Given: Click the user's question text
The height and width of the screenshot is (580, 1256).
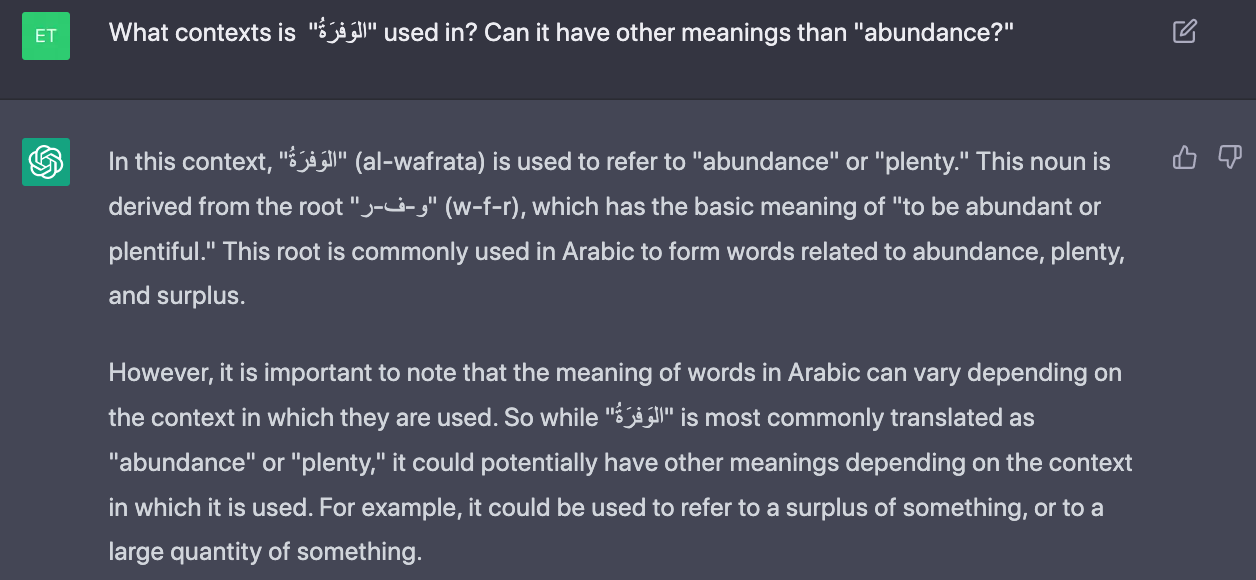Looking at the screenshot, I should coord(560,32).
